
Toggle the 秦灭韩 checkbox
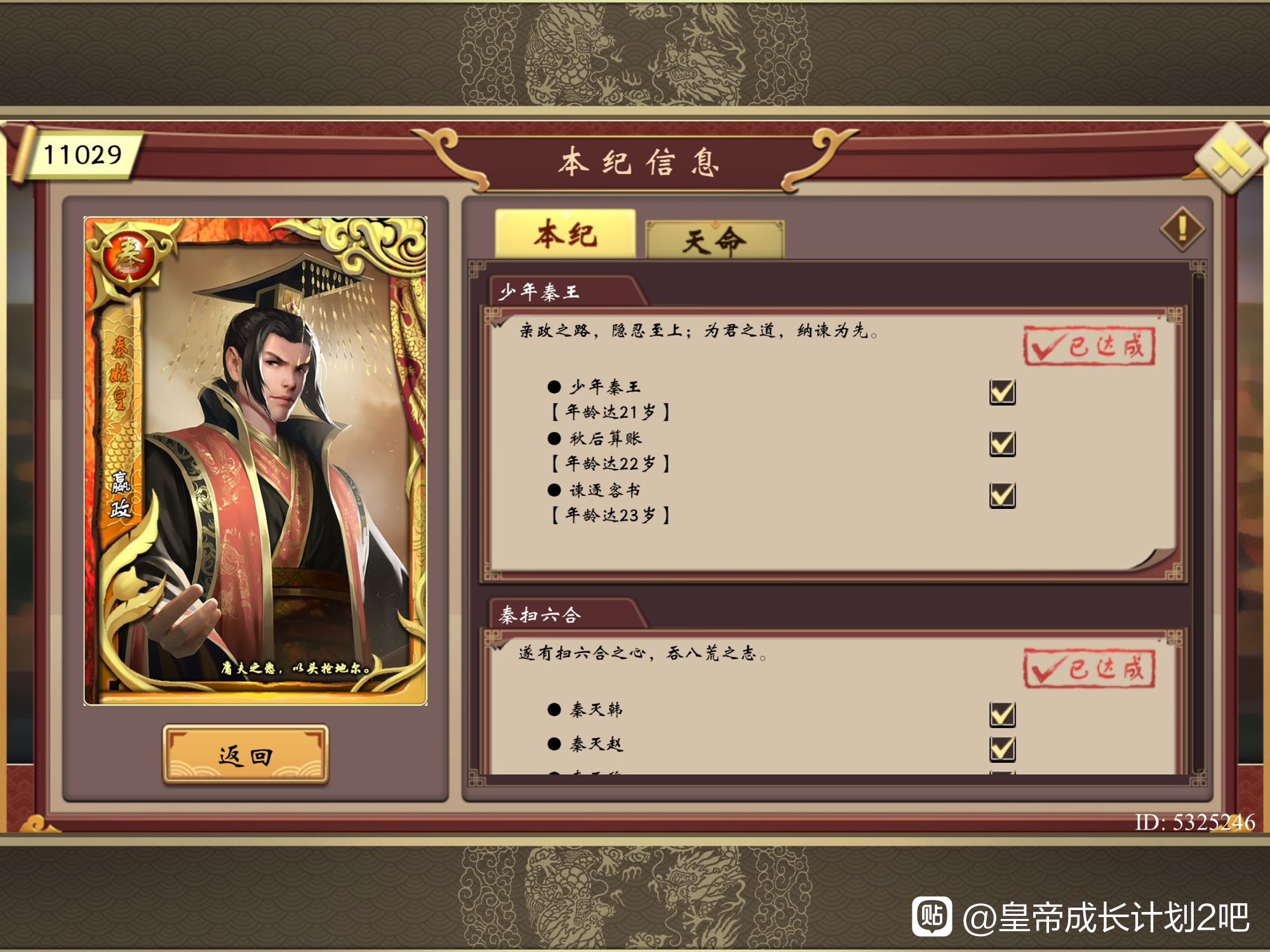[1002, 714]
